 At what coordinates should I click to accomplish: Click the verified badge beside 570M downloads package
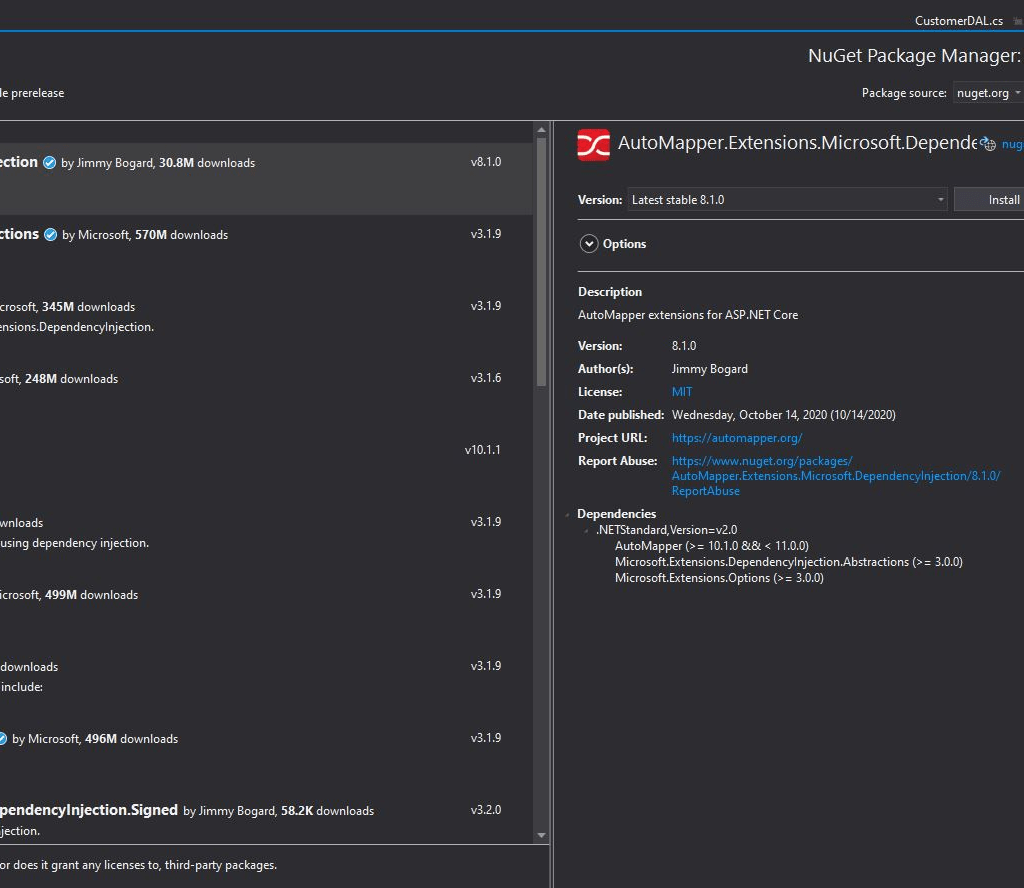50,234
